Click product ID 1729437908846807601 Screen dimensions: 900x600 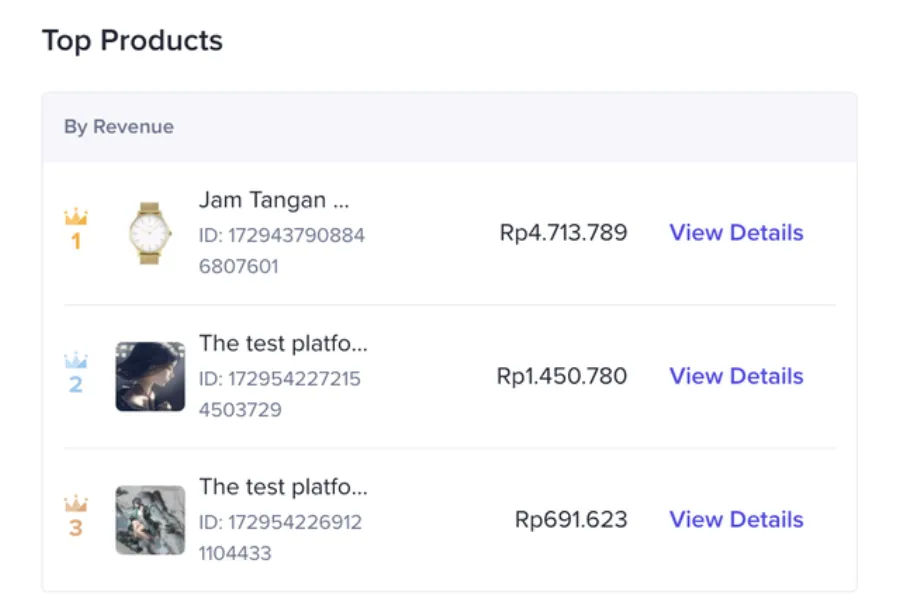click(x=282, y=250)
